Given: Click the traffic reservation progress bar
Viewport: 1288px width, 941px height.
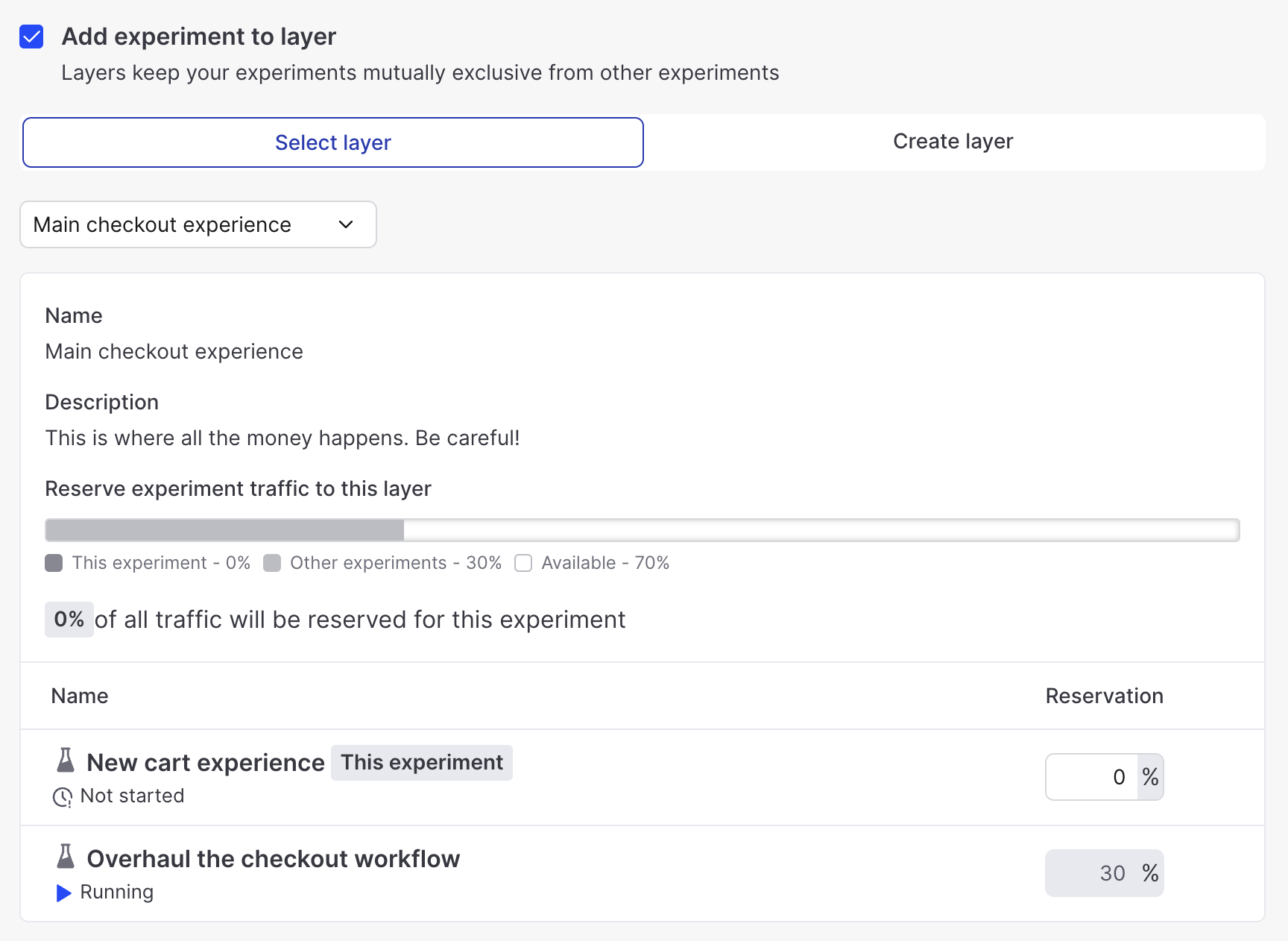Looking at the screenshot, I should click(642, 530).
